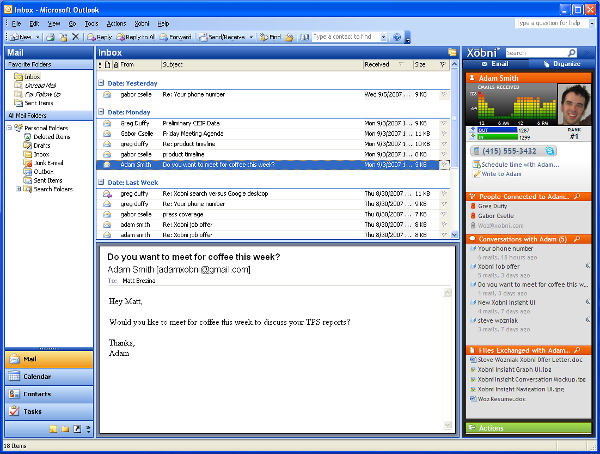The height and width of the screenshot is (454, 600).
Task: Sort by Attachment column header icon
Action: point(116,65)
